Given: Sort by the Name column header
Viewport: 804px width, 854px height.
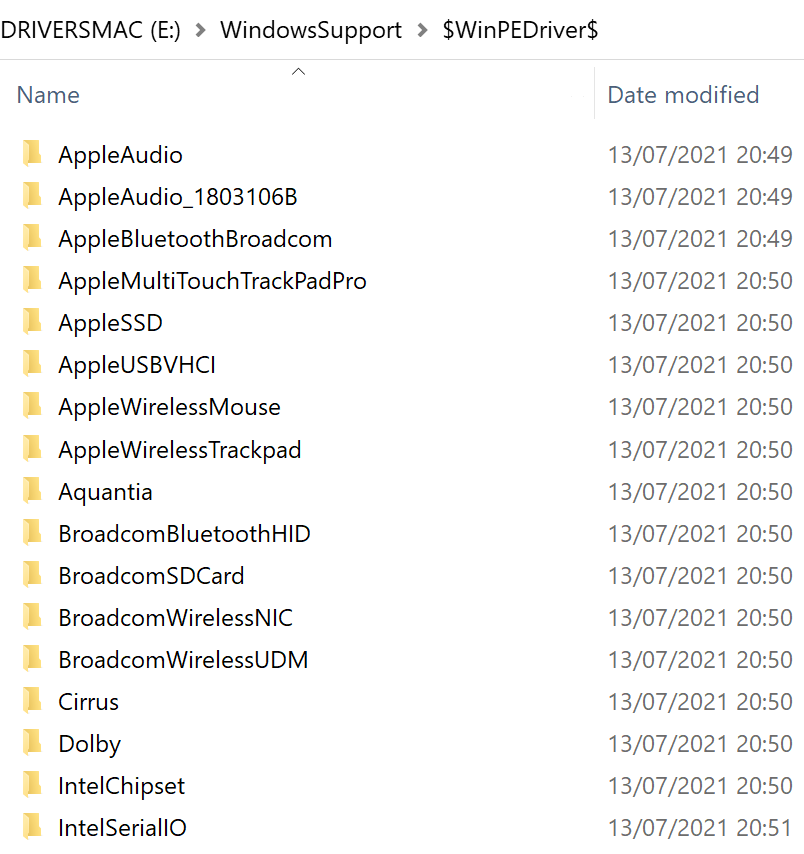Looking at the screenshot, I should pyautogui.click(x=48, y=95).
